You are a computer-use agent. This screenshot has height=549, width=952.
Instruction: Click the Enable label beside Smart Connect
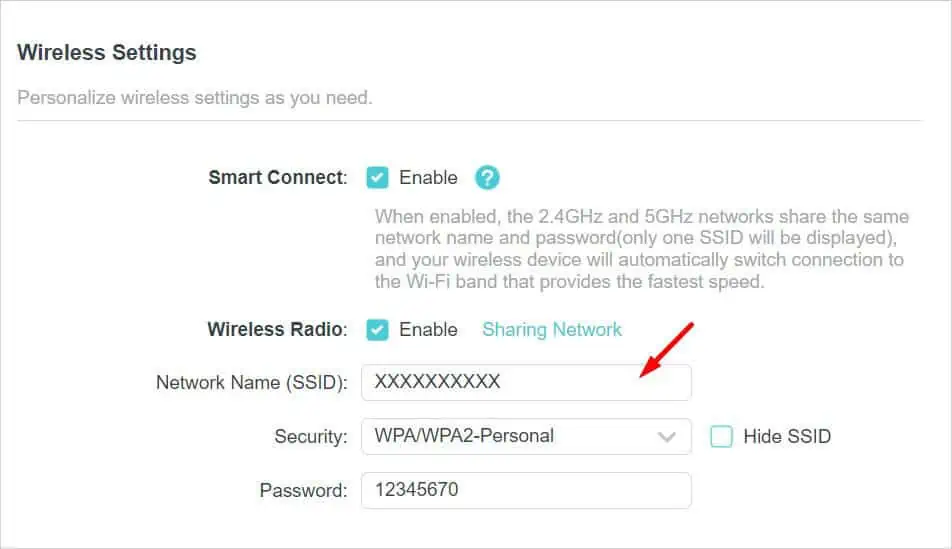coord(428,178)
